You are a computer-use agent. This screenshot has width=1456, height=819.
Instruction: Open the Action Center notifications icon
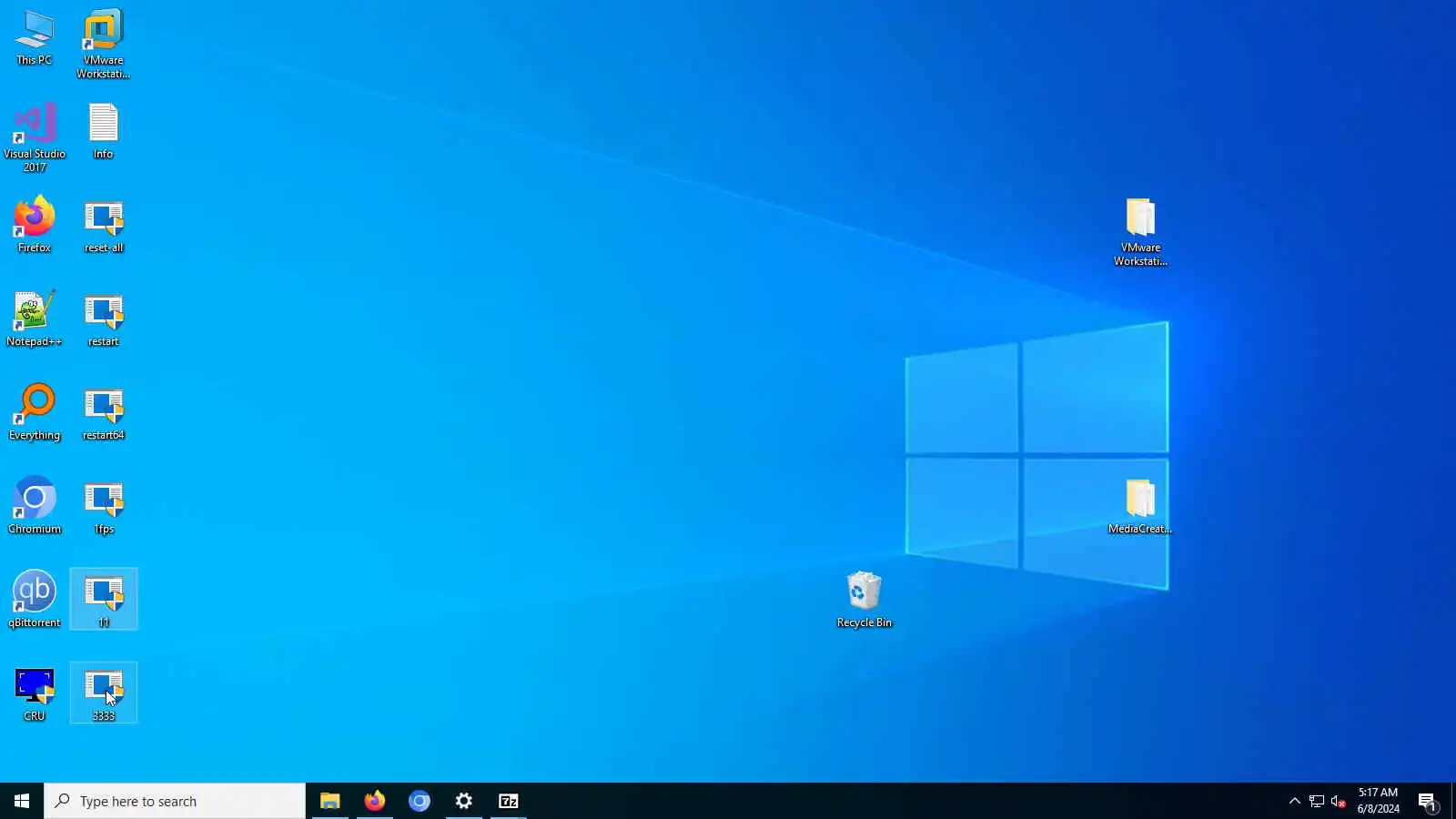1428,801
